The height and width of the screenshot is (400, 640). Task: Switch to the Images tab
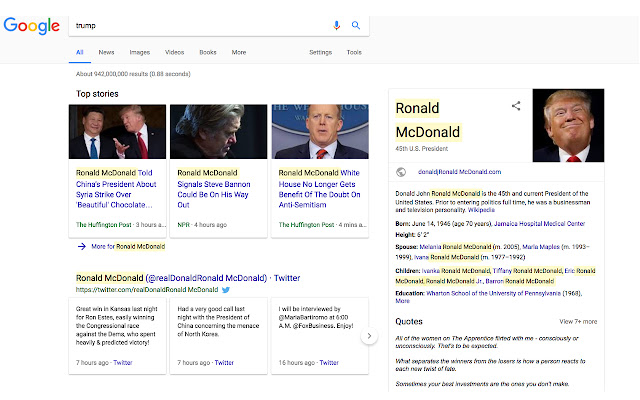coord(140,52)
